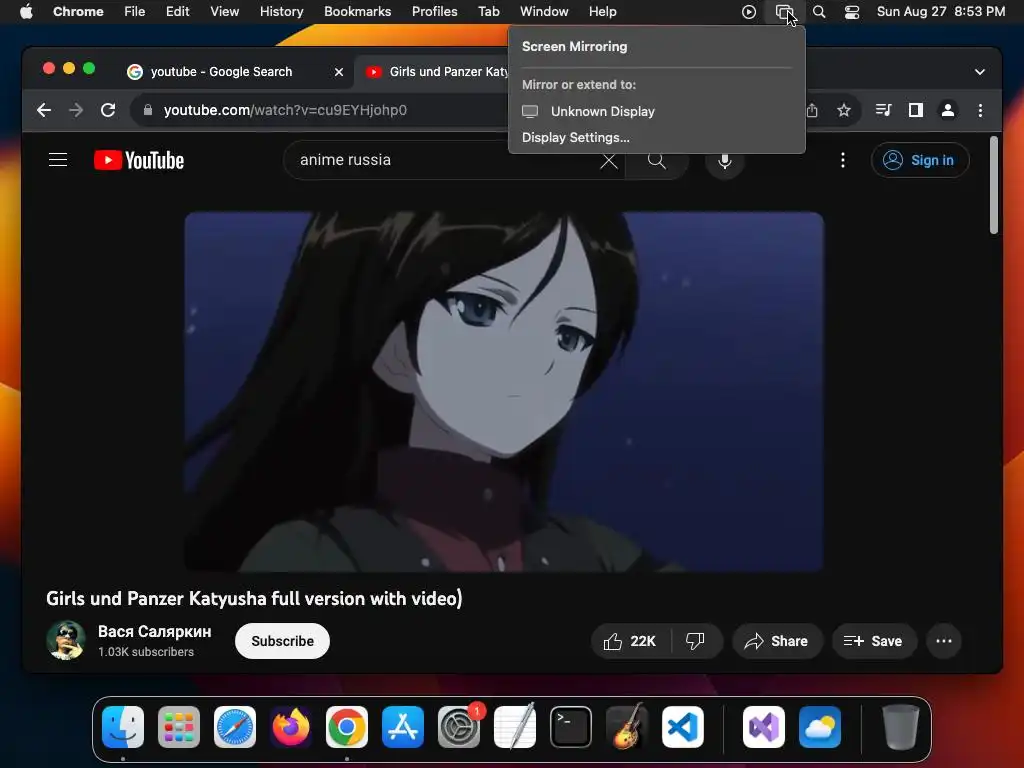Viewport: 1024px width, 768px height.
Task: Save video to playlist
Action: click(874, 641)
